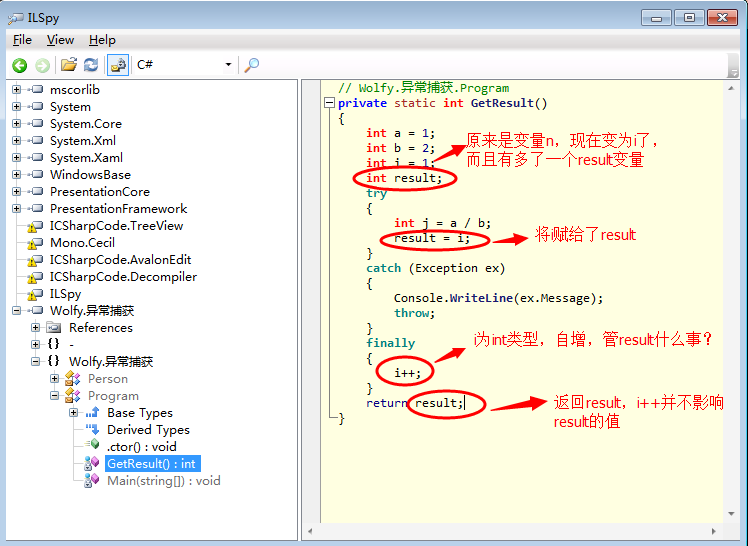The image size is (748, 546).
Task: Select the WindowsBase tree item
Action: [90, 175]
